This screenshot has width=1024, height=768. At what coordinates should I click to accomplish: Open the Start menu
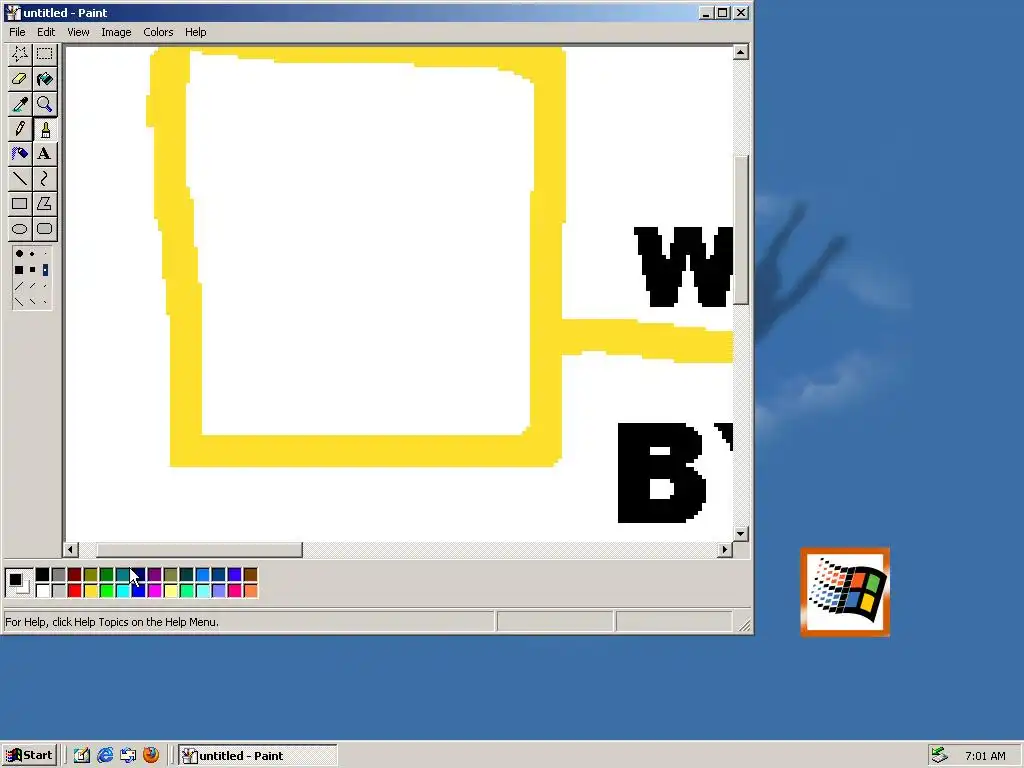pyautogui.click(x=29, y=756)
